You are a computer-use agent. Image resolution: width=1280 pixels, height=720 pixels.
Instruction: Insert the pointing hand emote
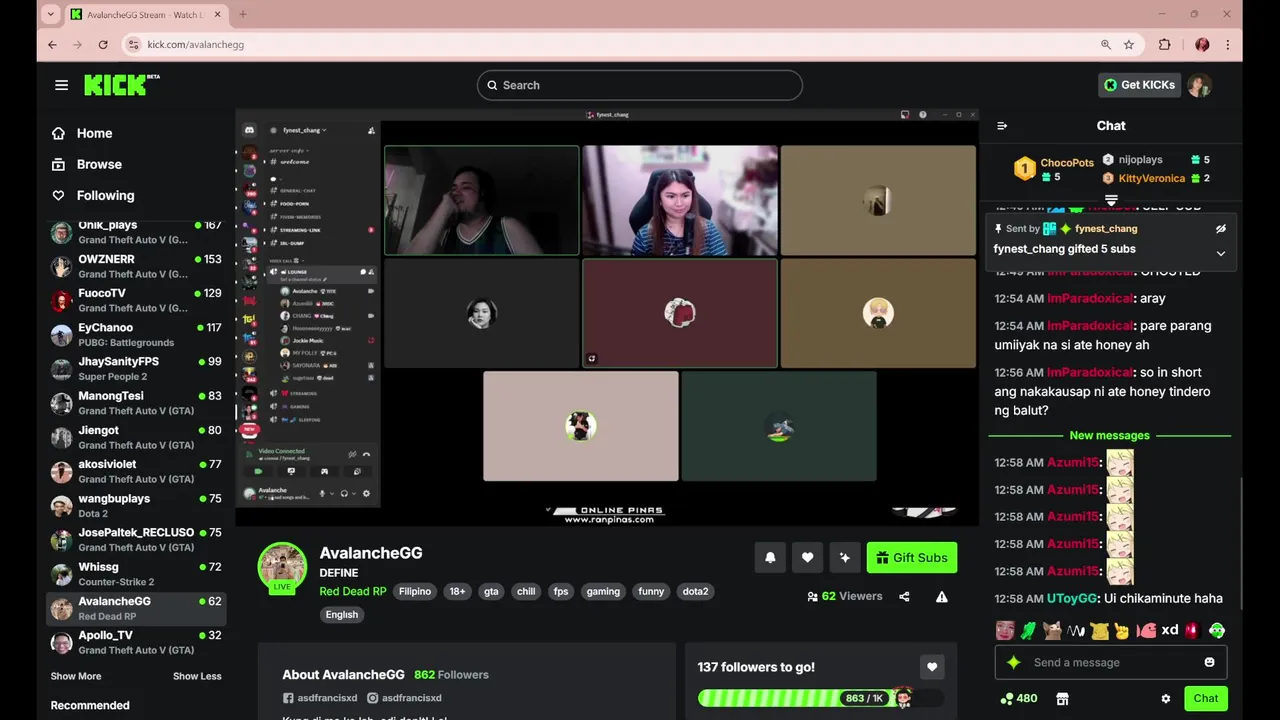tap(1122, 630)
